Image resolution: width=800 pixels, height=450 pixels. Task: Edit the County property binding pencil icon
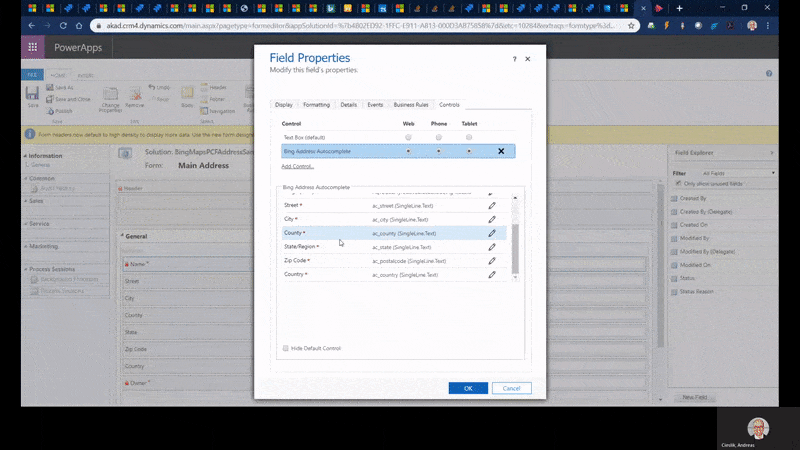(492, 233)
